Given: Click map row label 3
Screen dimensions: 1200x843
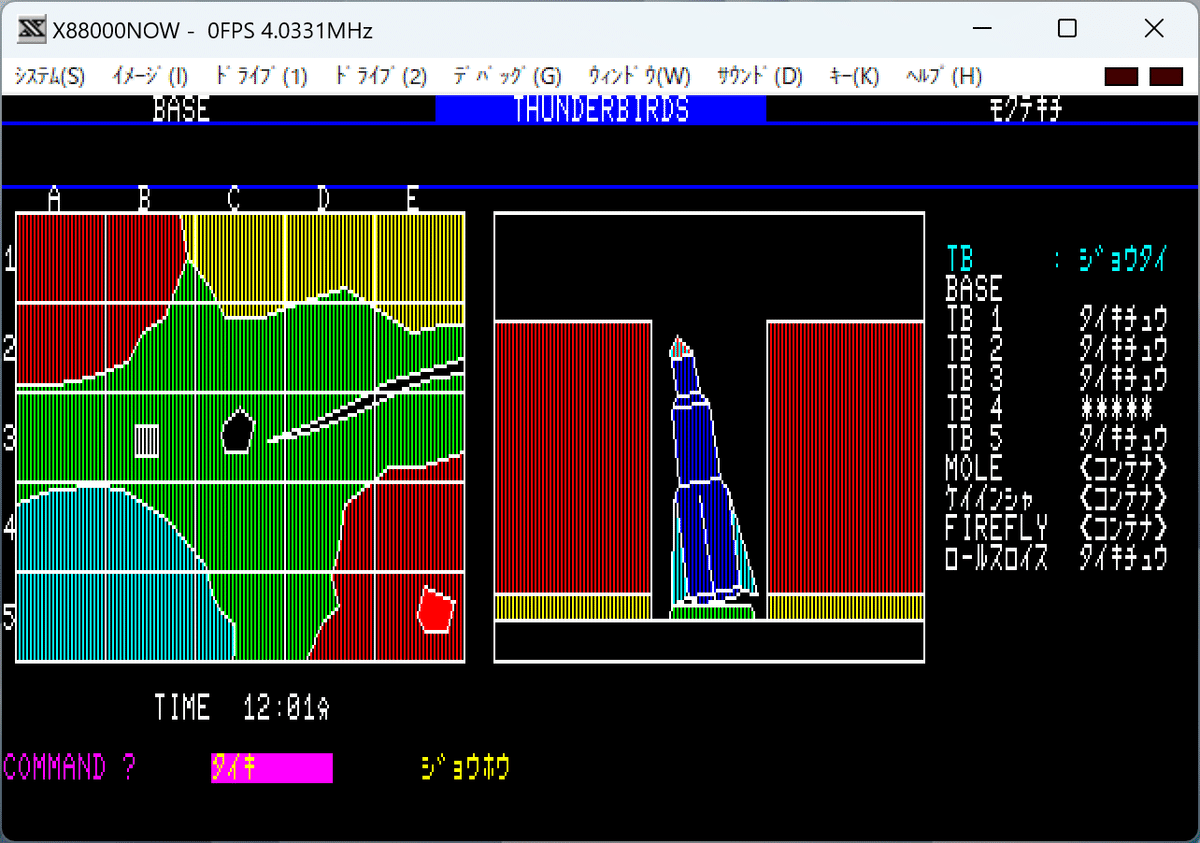Looking at the screenshot, I should point(10,439).
